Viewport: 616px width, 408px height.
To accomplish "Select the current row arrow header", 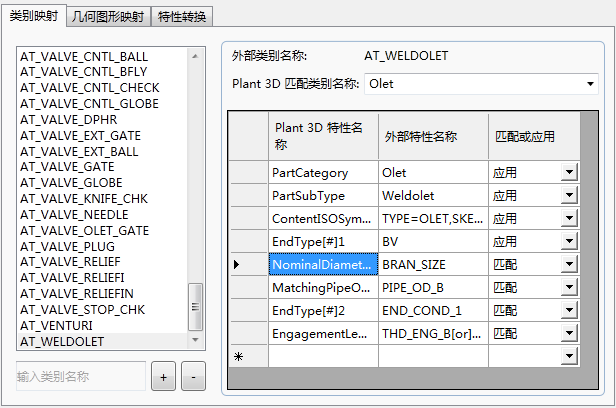I will (x=249, y=265).
